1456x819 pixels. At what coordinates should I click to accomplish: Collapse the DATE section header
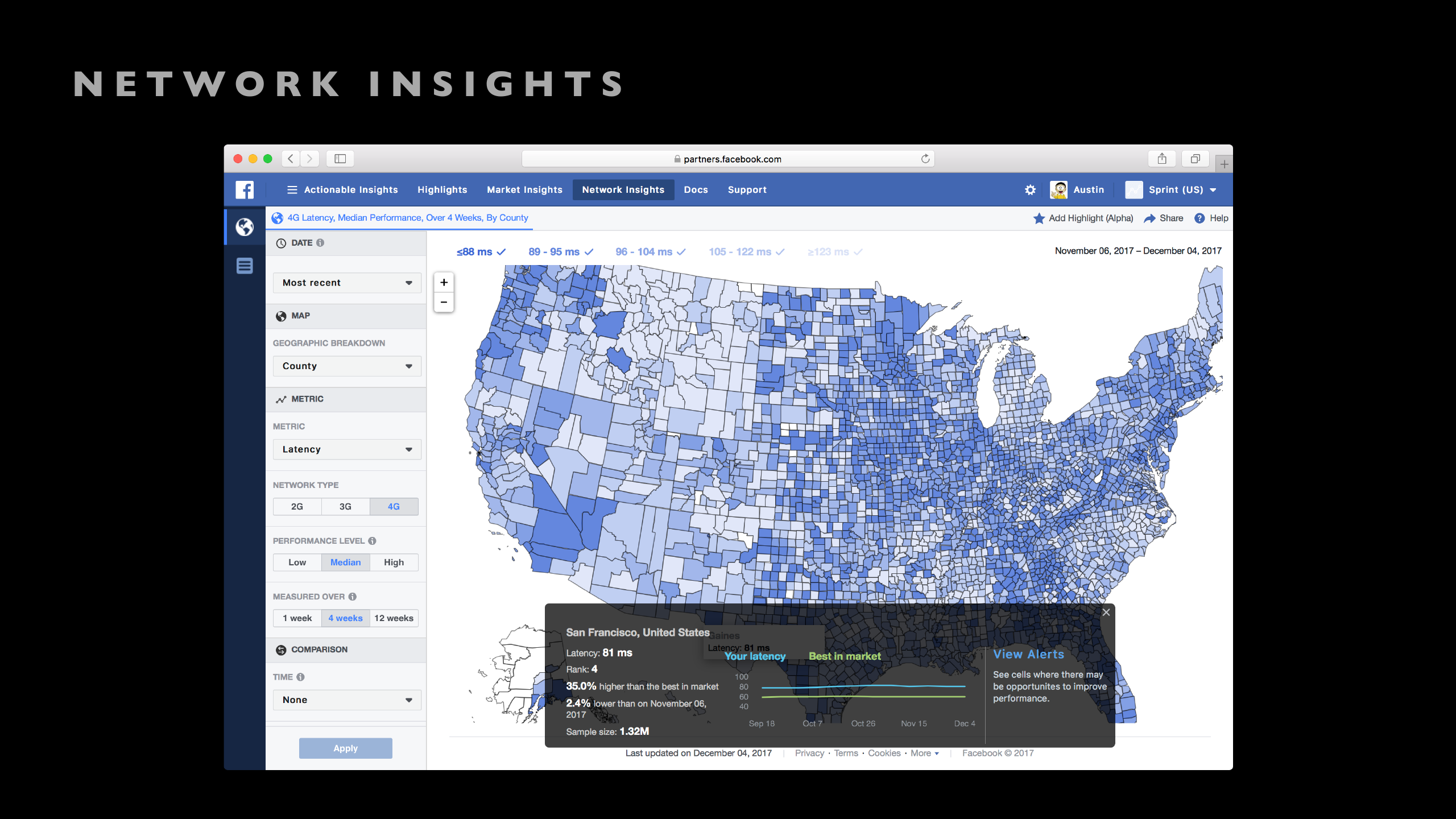[x=346, y=243]
